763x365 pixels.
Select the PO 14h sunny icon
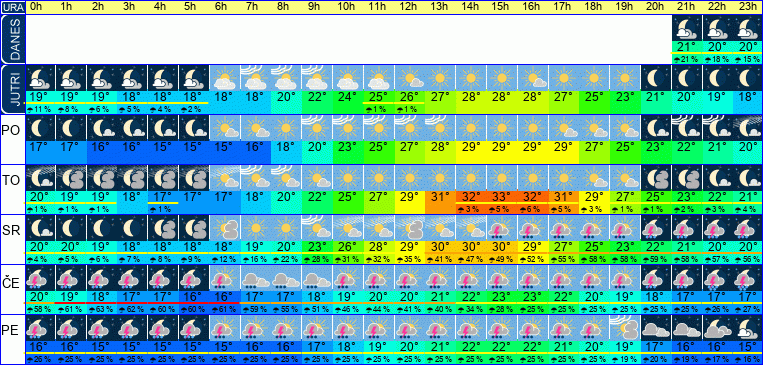471,128
